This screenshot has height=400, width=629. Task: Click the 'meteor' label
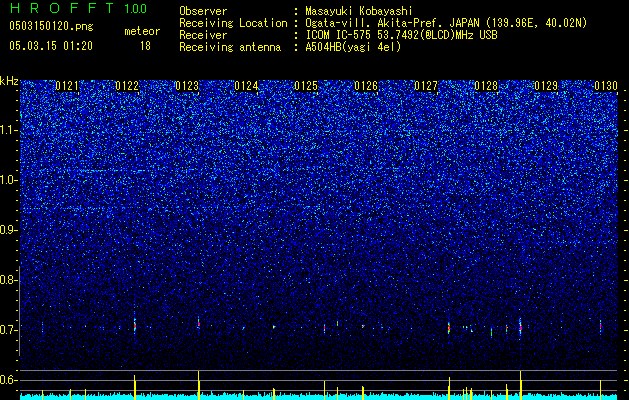pos(142,31)
